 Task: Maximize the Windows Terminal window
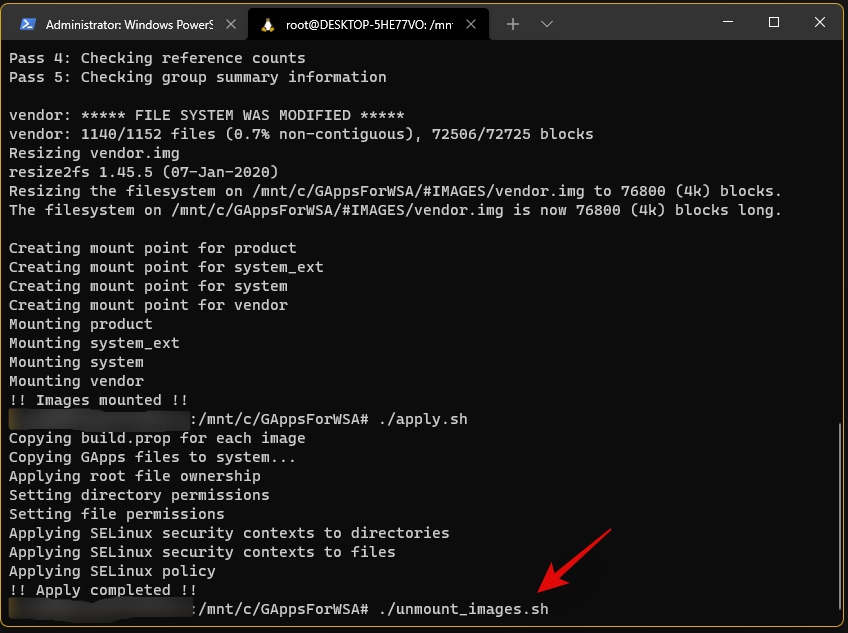pyautogui.click(x=774, y=22)
